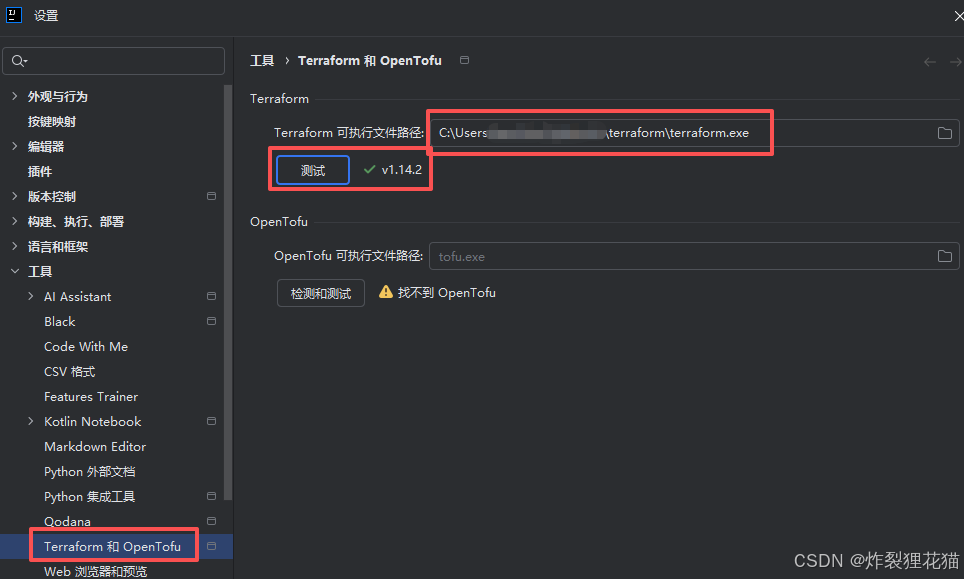Open the 按键映射 settings page
This screenshot has width=964, height=579.
tap(52, 122)
